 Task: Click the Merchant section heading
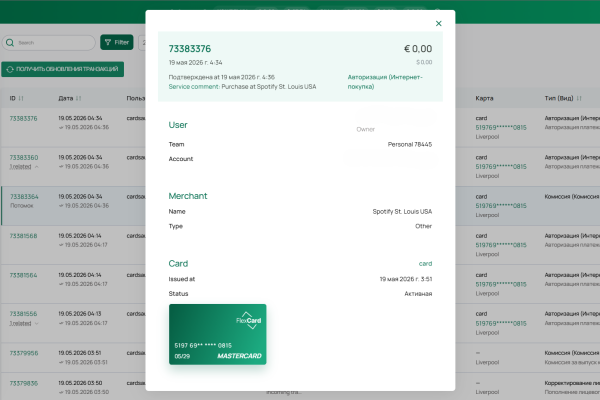(x=188, y=196)
